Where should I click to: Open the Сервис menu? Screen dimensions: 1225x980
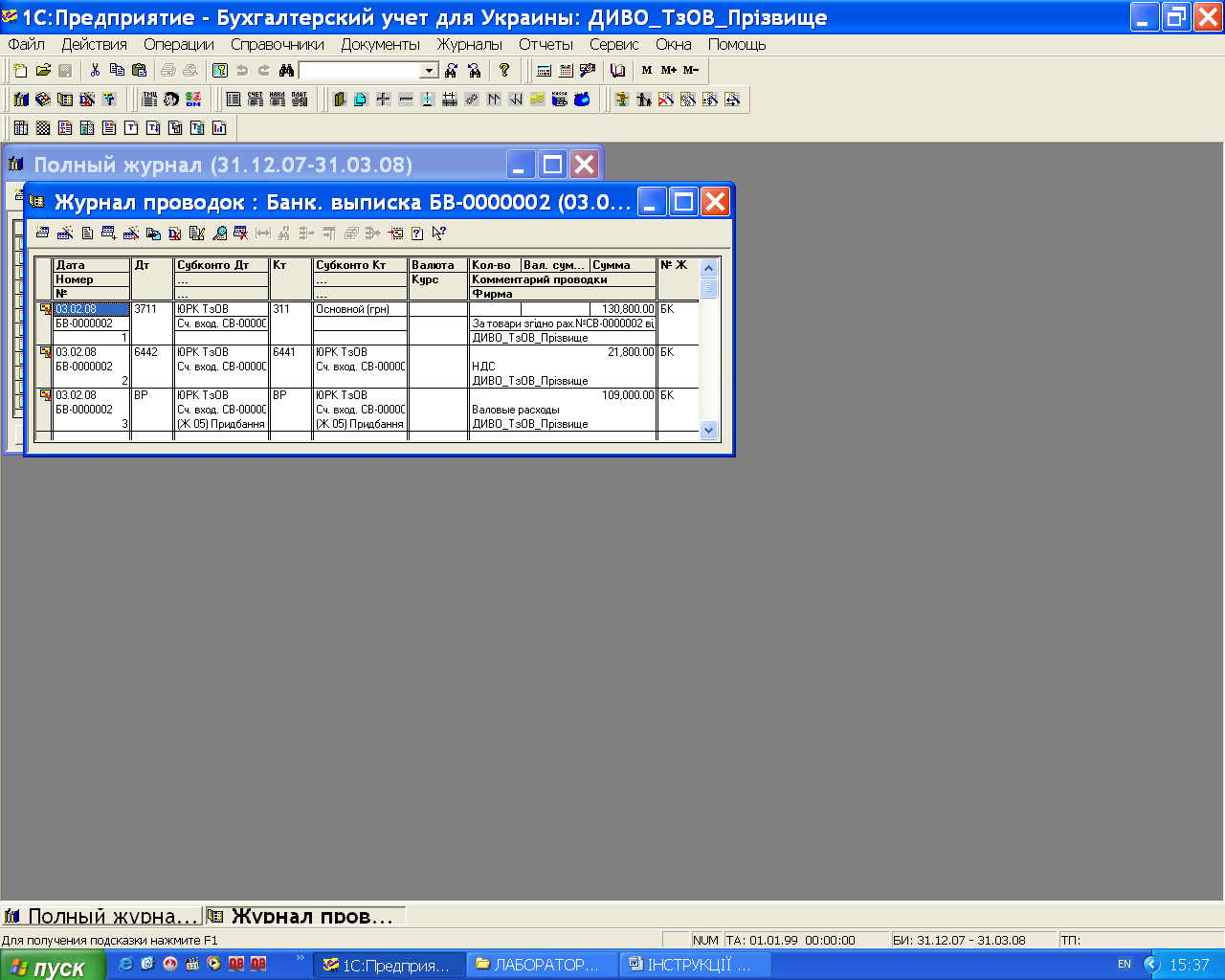point(613,44)
